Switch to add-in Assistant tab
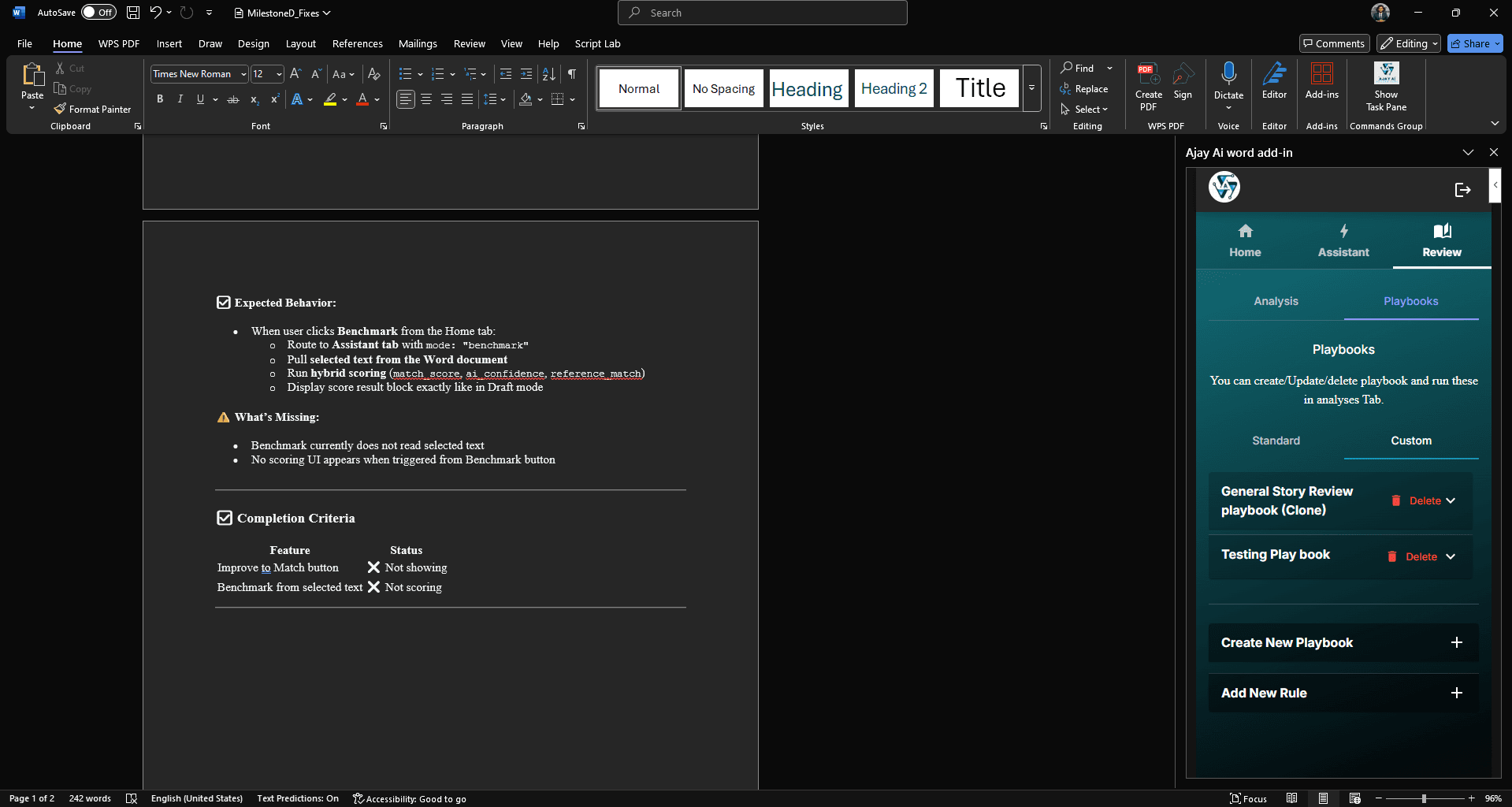This screenshot has width=1512, height=807. pos(1343,240)
